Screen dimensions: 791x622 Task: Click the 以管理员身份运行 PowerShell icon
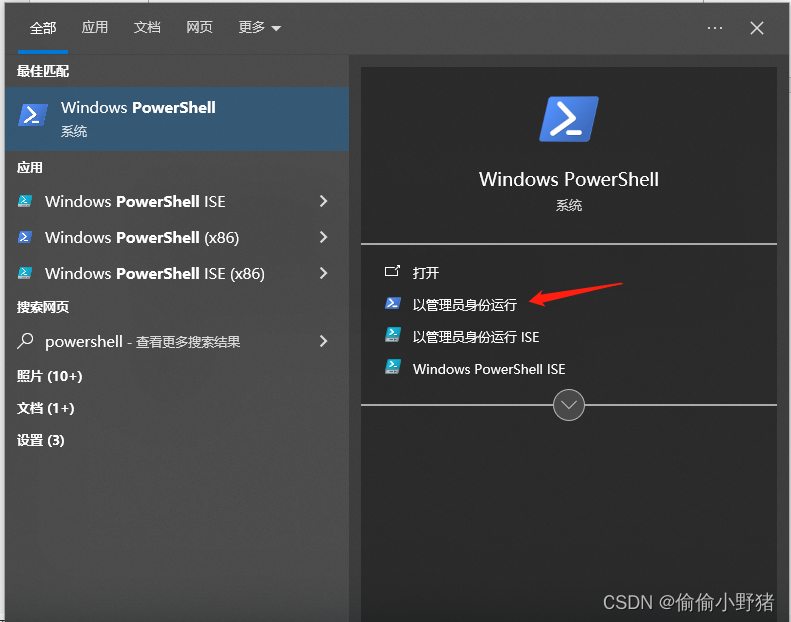(x=392, y=303)
